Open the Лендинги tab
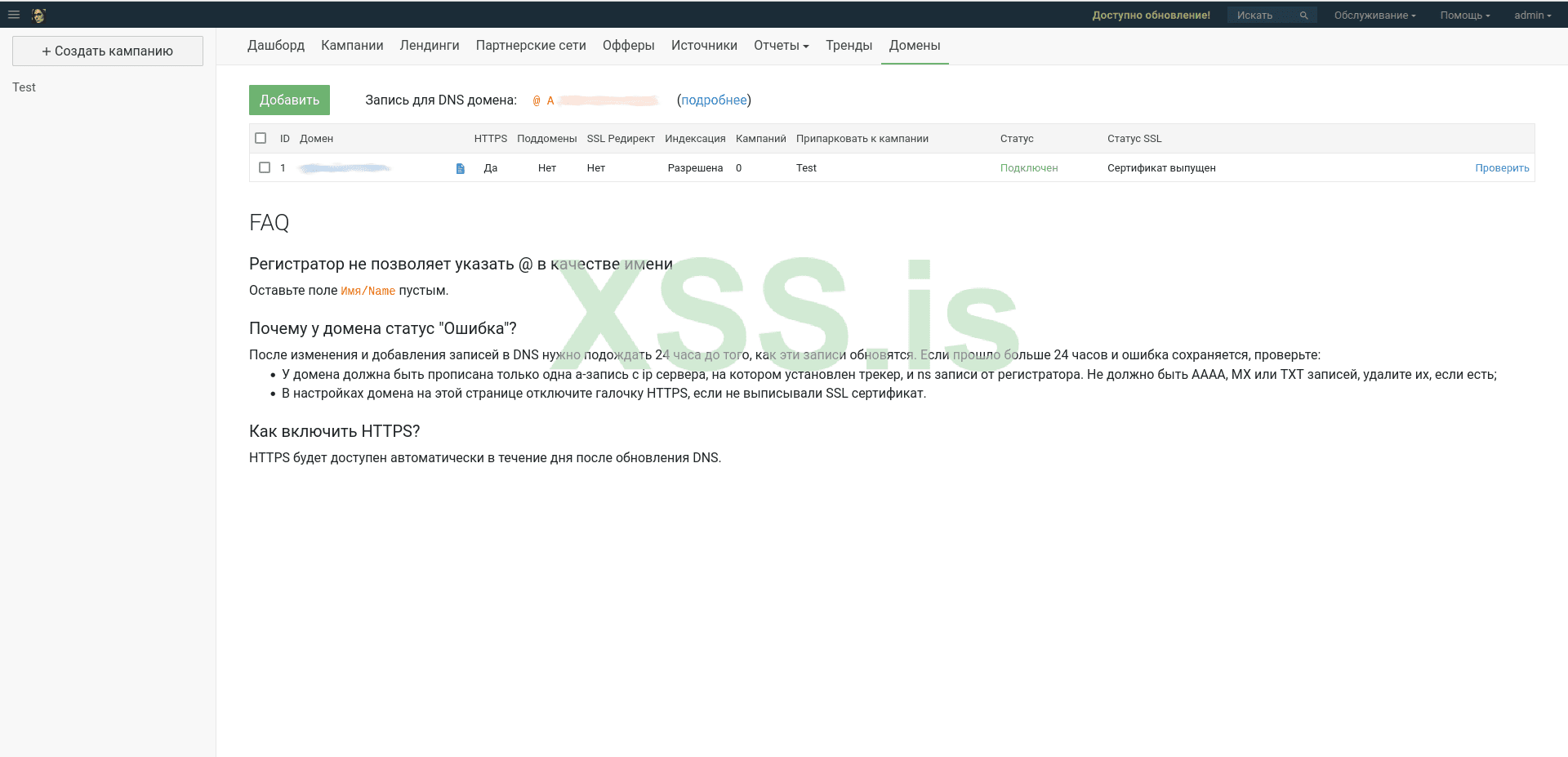 (430, 46)
